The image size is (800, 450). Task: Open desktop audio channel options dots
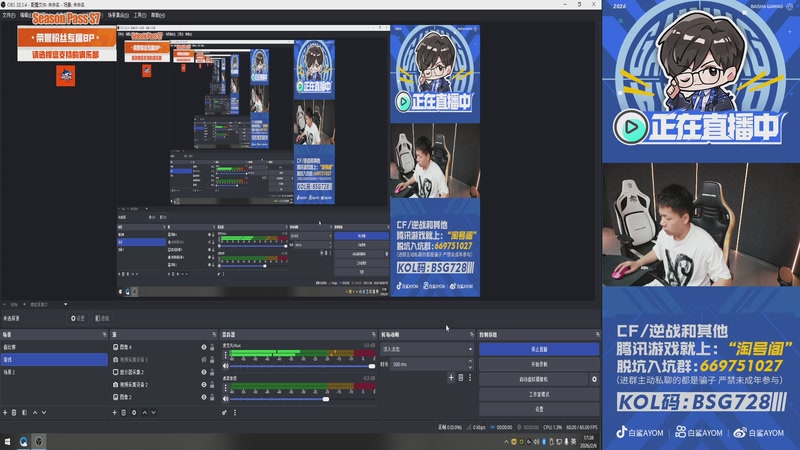tap(226, 387)
